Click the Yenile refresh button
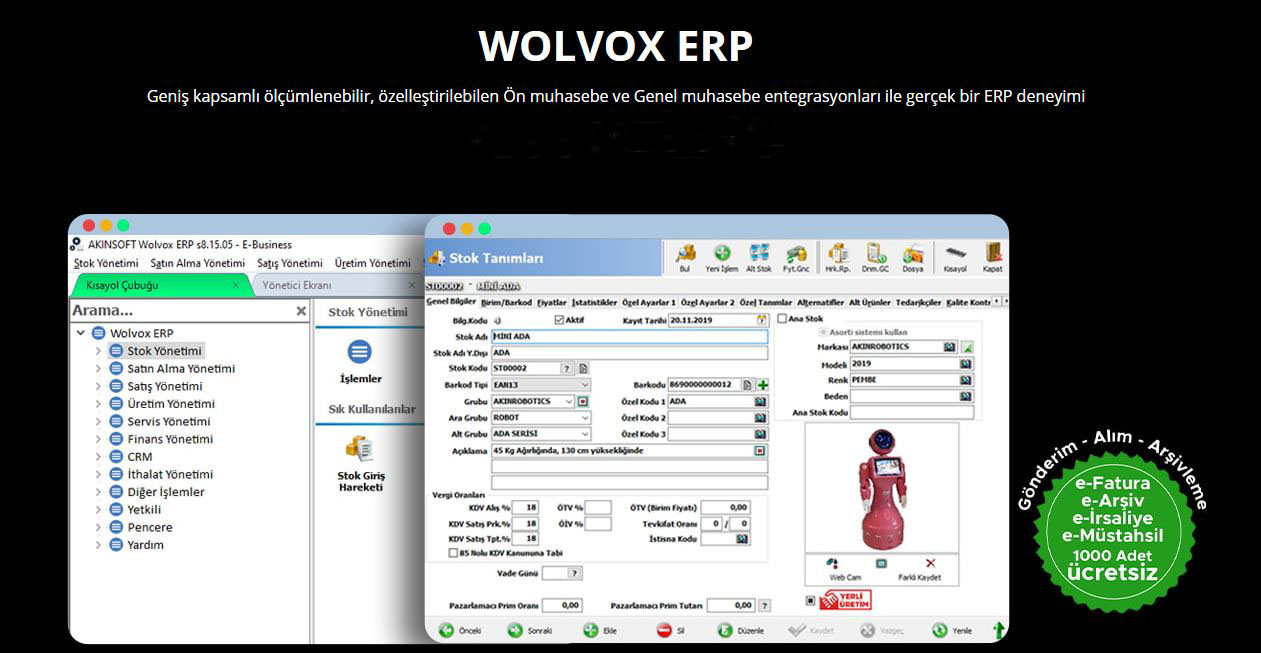 (952, 631)
